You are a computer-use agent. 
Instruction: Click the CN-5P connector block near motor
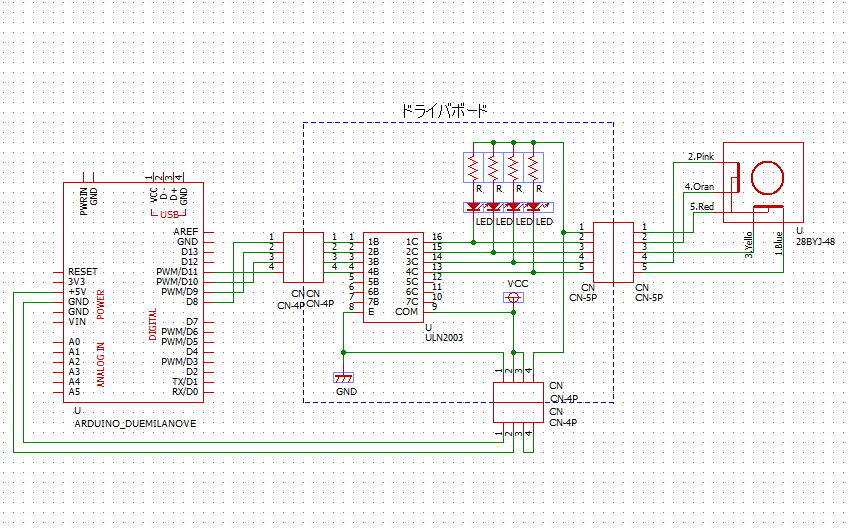point(613,252)
